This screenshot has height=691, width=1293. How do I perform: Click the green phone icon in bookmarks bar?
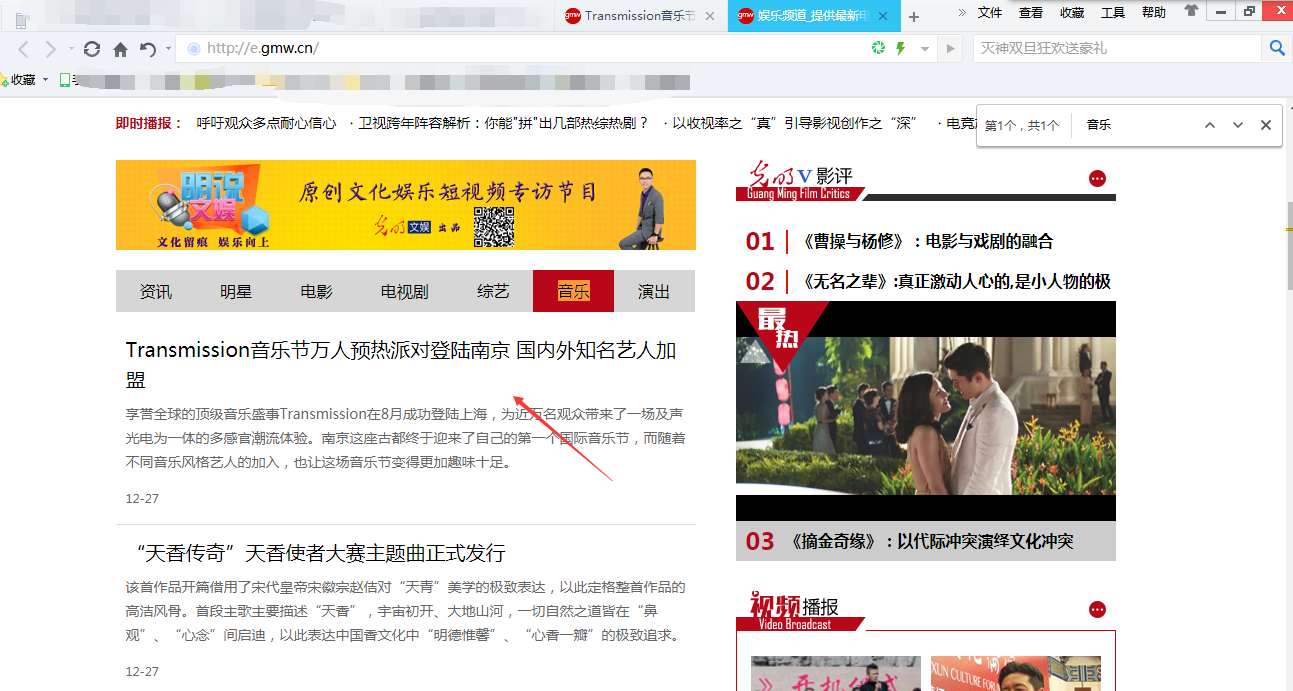[x=65, y=80]
